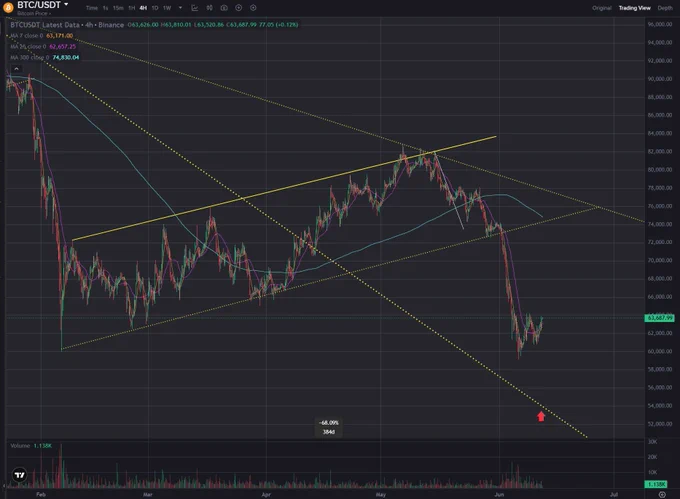Click the 30K volume axis label
Image resolution: width=680 pixels, height=499 pixels.
coord(652,441)
